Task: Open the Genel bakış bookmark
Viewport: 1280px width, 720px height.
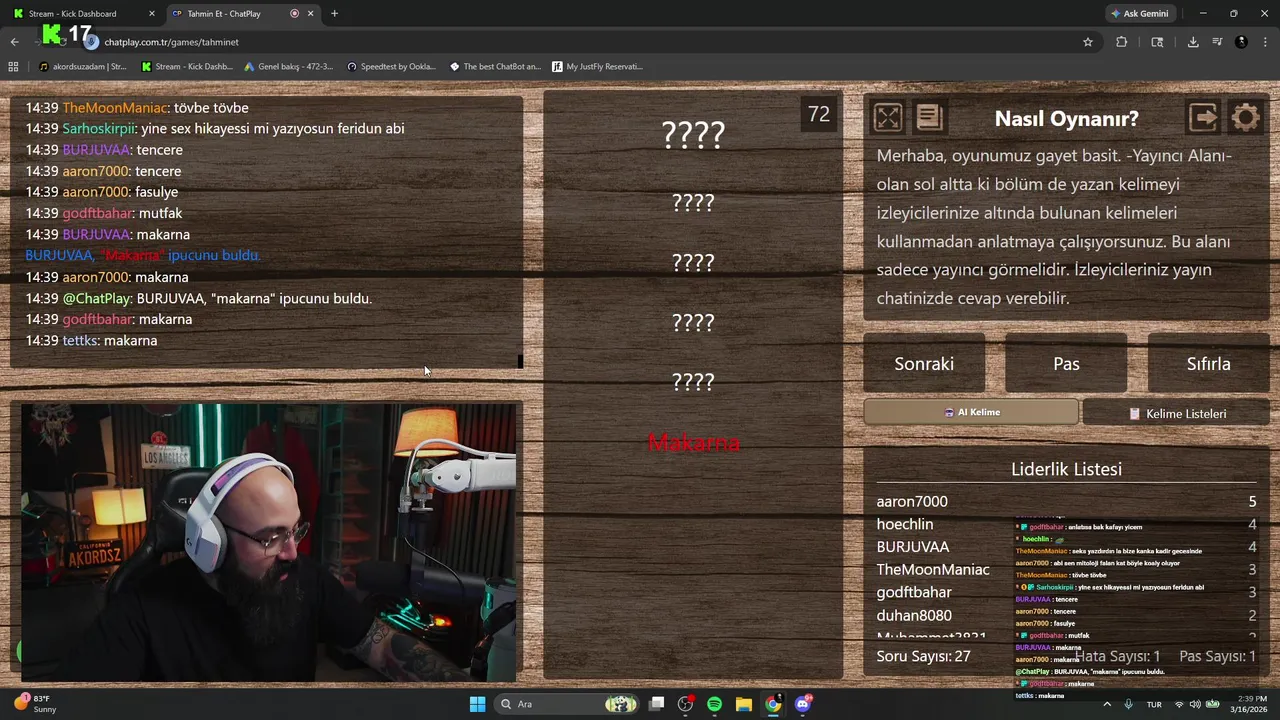Action: coord(288,67)
